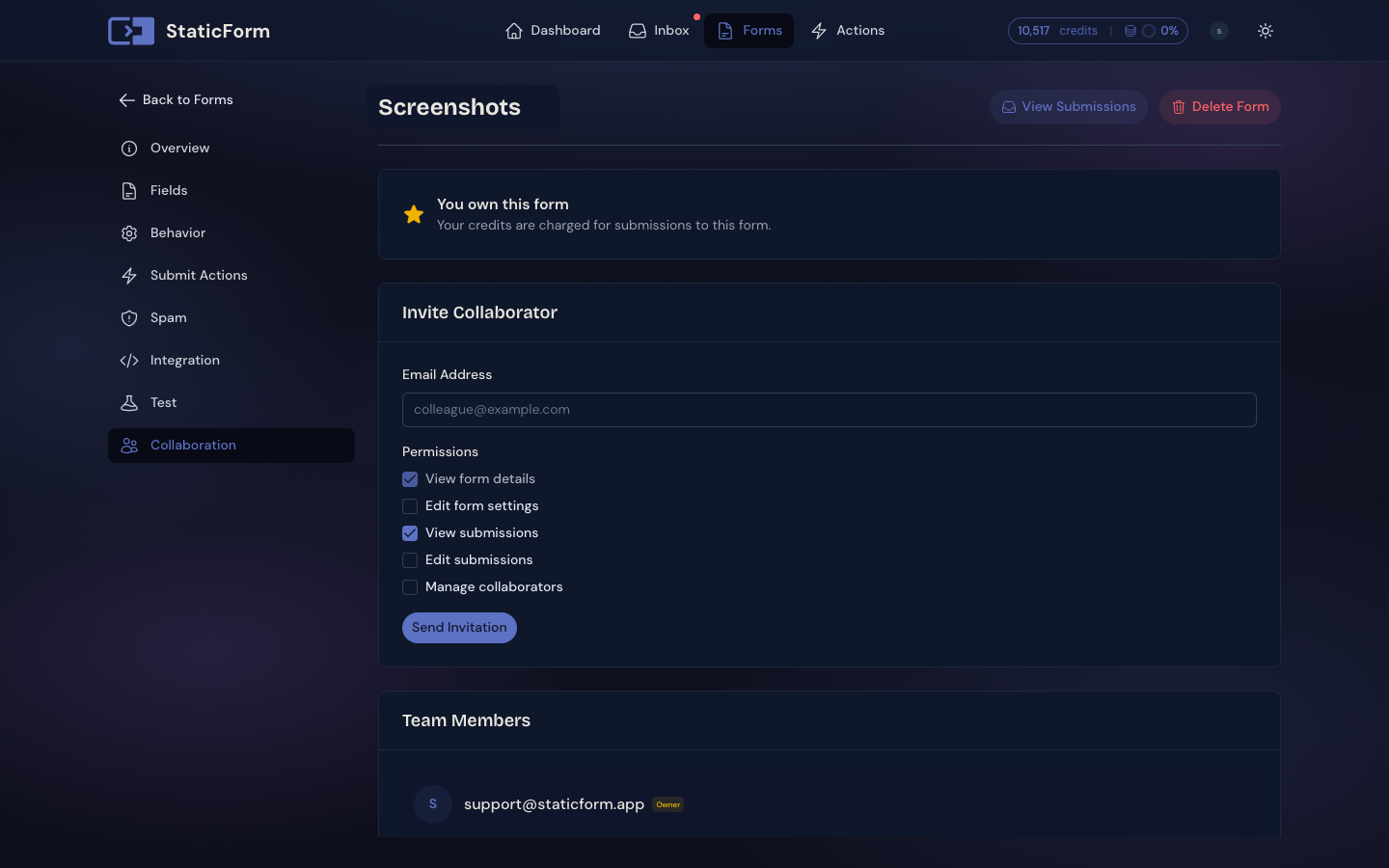
Task: Check Manage collaborators permission
Action: pos(410,587)
